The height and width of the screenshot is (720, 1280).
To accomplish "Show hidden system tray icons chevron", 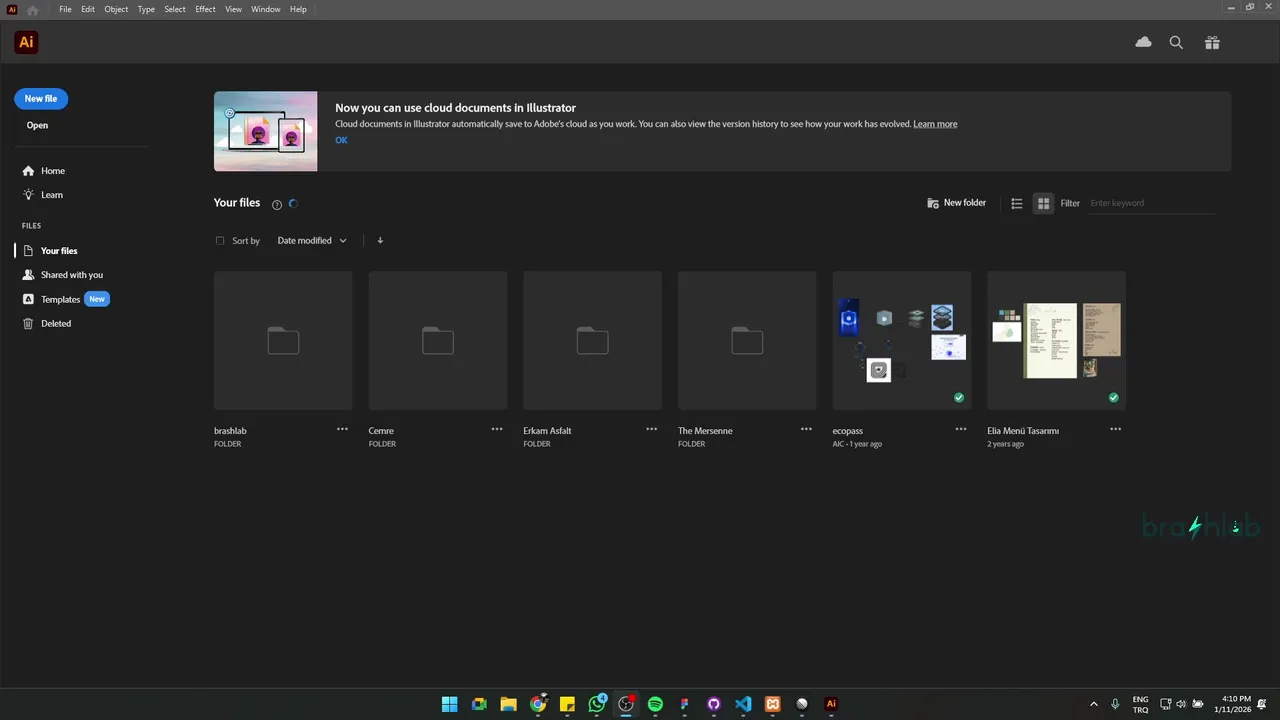I will coord(1093,704).
